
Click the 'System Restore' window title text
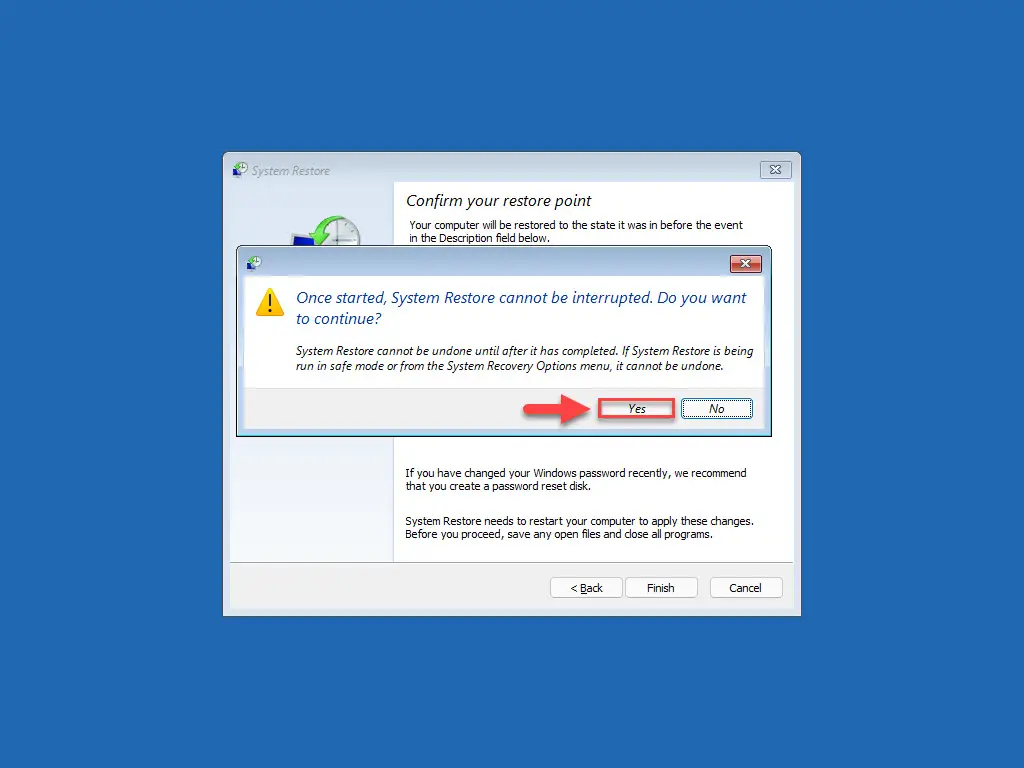[291, 170]
